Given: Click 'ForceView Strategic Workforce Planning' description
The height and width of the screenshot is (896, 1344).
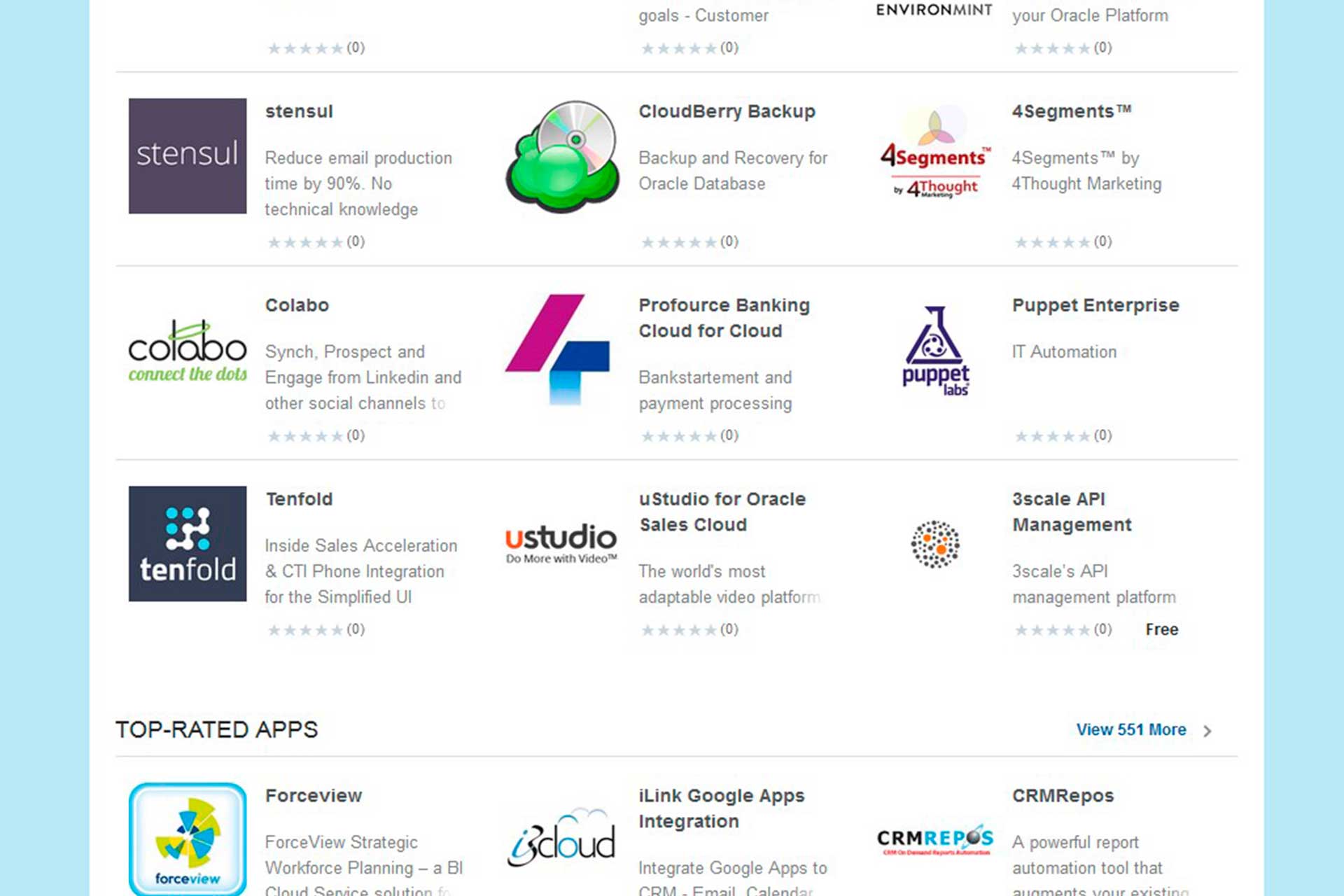Looking at the screenshot, I should (364, 865).
